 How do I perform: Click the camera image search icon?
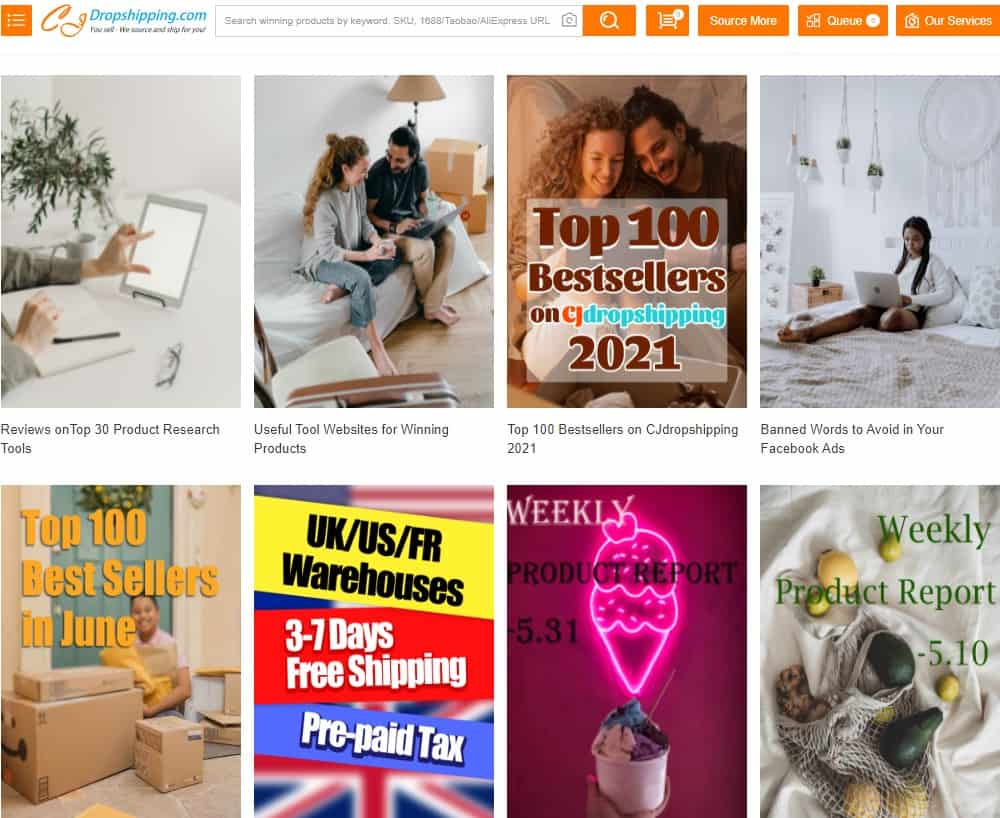569,20
